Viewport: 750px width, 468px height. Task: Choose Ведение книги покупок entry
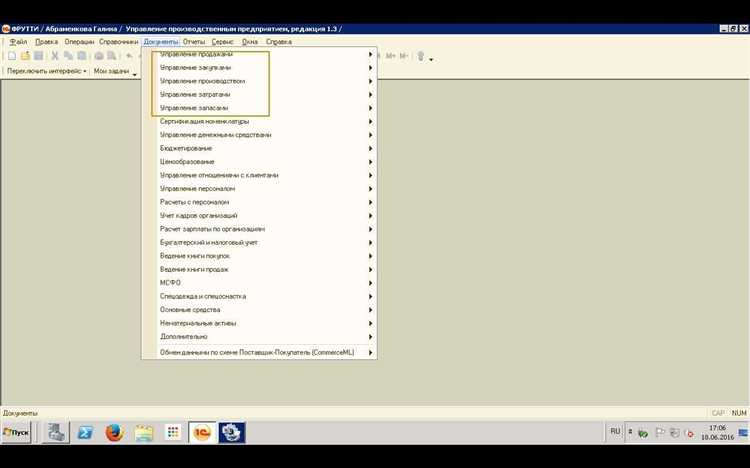click(259, 256)
